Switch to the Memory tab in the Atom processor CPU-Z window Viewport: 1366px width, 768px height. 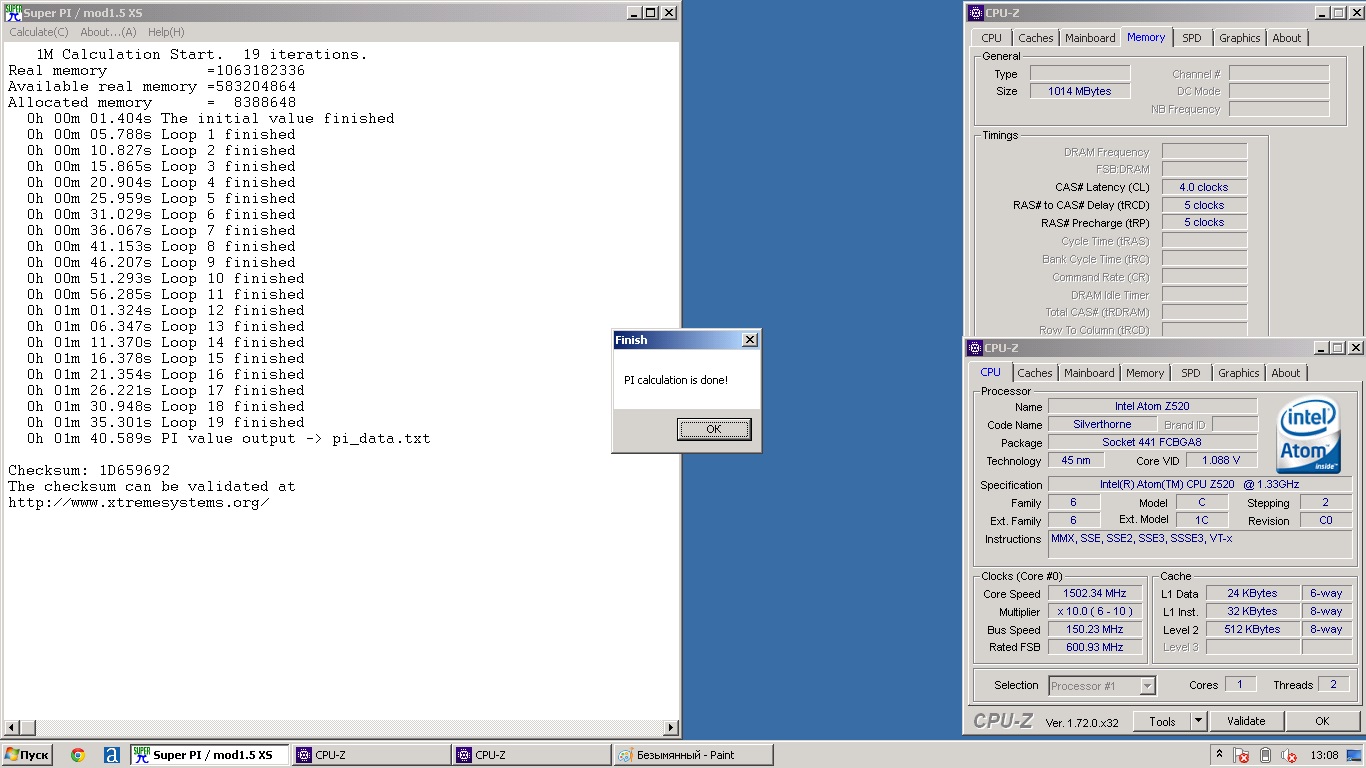click(1145, 373)
